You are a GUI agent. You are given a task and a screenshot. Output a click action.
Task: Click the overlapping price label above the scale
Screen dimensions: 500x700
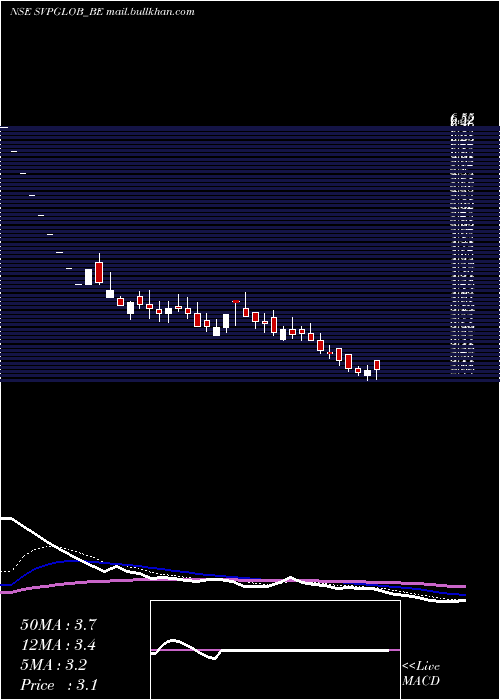(462, 119)
